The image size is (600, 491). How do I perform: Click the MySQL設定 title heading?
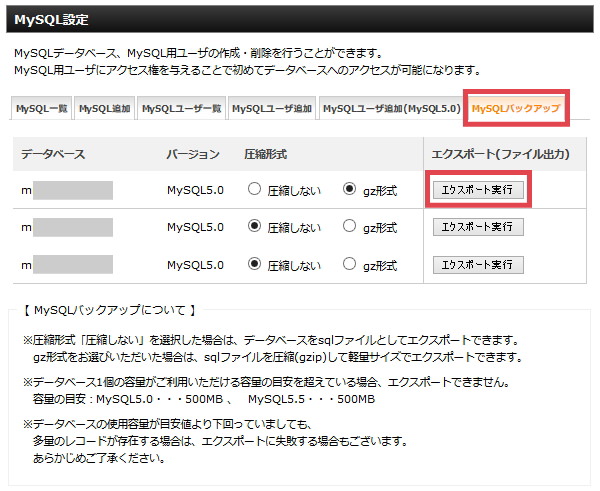(51, 20)
